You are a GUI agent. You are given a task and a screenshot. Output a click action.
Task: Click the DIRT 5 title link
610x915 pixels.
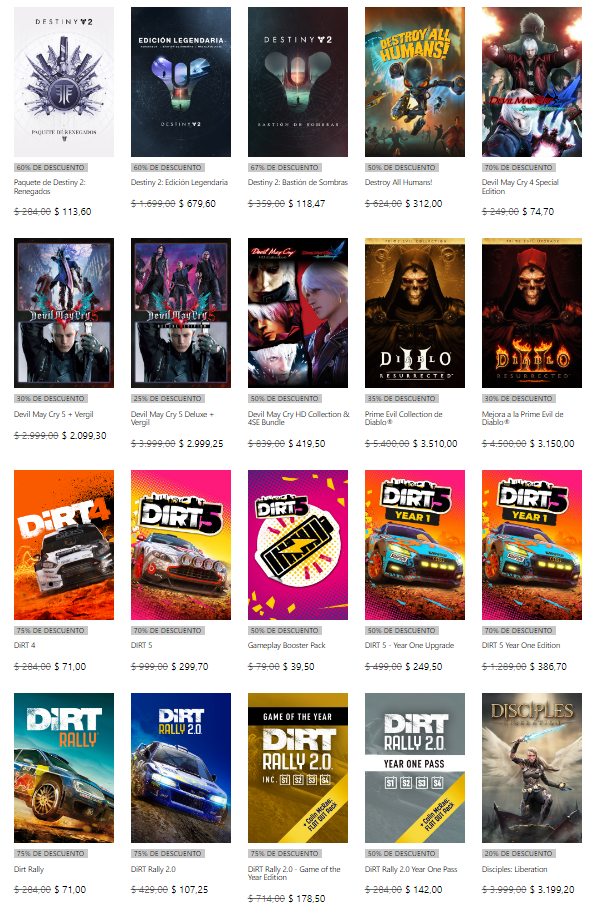pyautogui.click(x=142, y=645)
